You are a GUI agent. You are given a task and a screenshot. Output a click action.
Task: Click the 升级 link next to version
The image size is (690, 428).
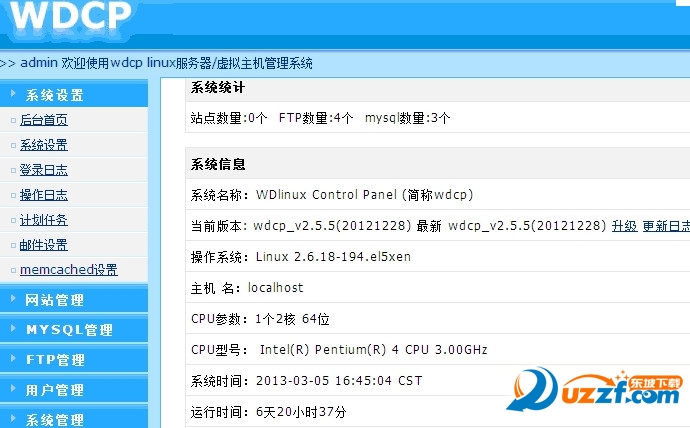pyautogui.click(x=624, y=226)
